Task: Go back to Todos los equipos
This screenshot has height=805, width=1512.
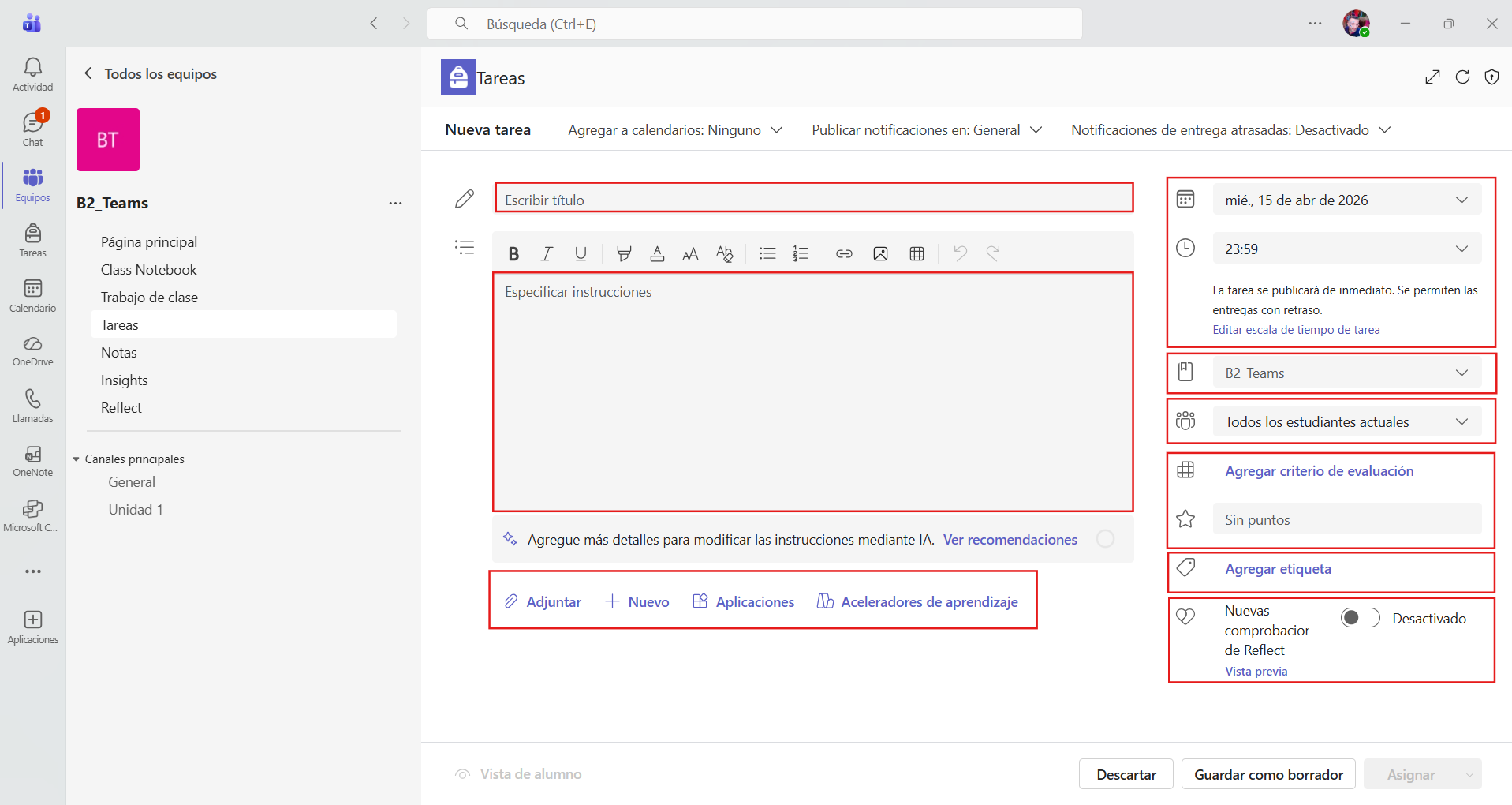Action: (x=150, y=73)
